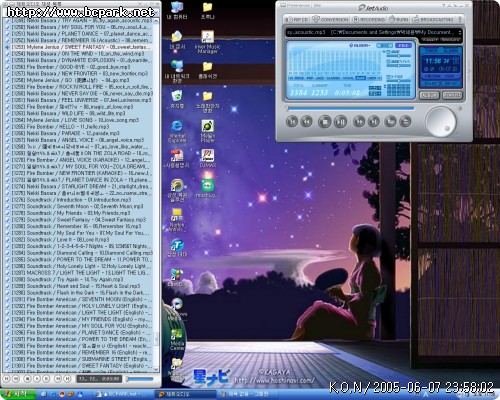Stop playback in JetAudio main player

tap(324, 122)
